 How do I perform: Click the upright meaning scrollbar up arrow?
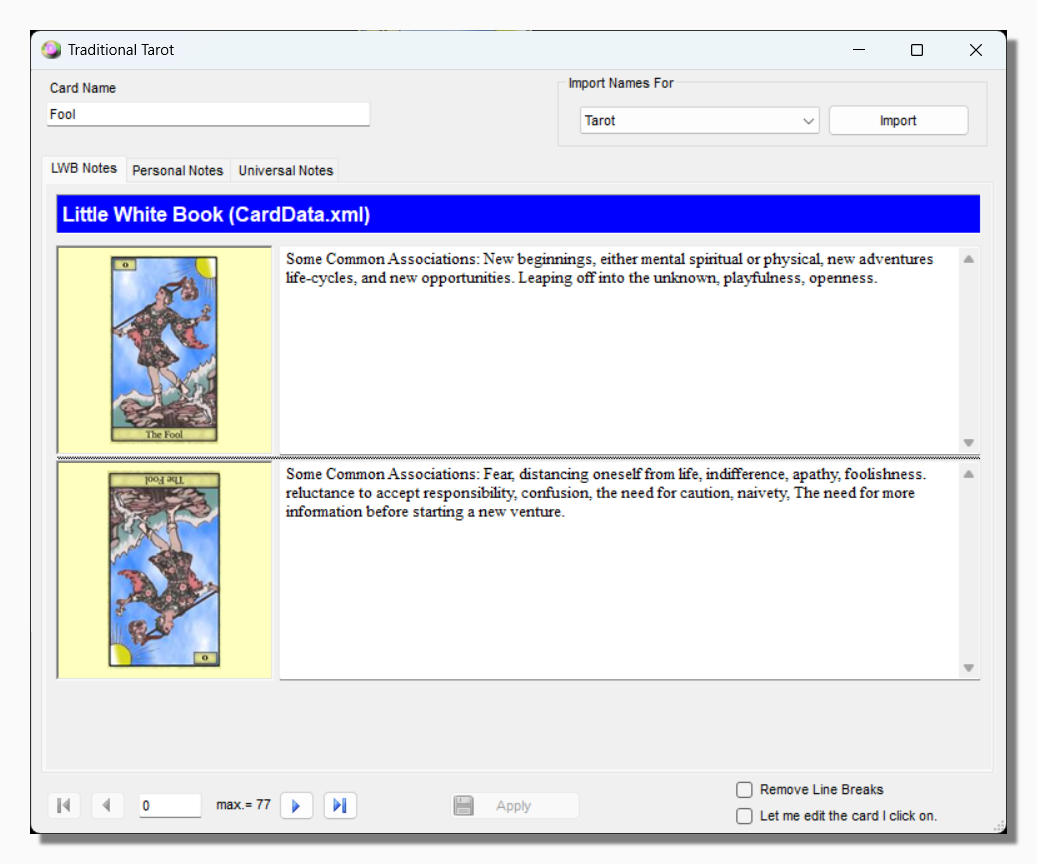(969, 259)
